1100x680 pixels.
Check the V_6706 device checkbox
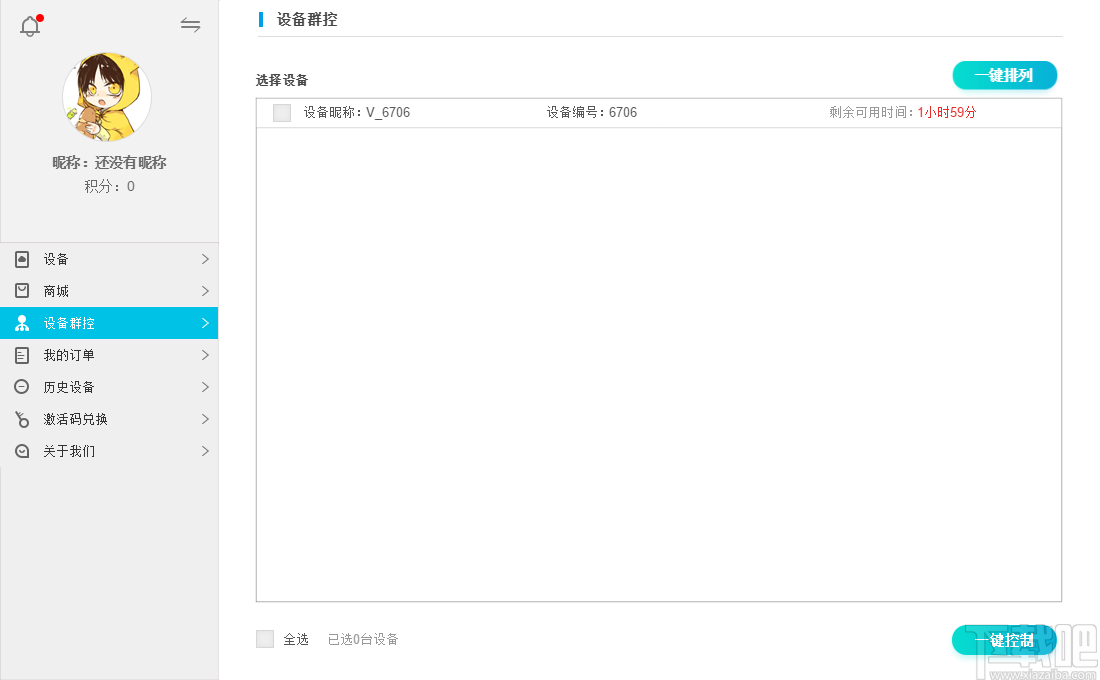tap(281, 112)
